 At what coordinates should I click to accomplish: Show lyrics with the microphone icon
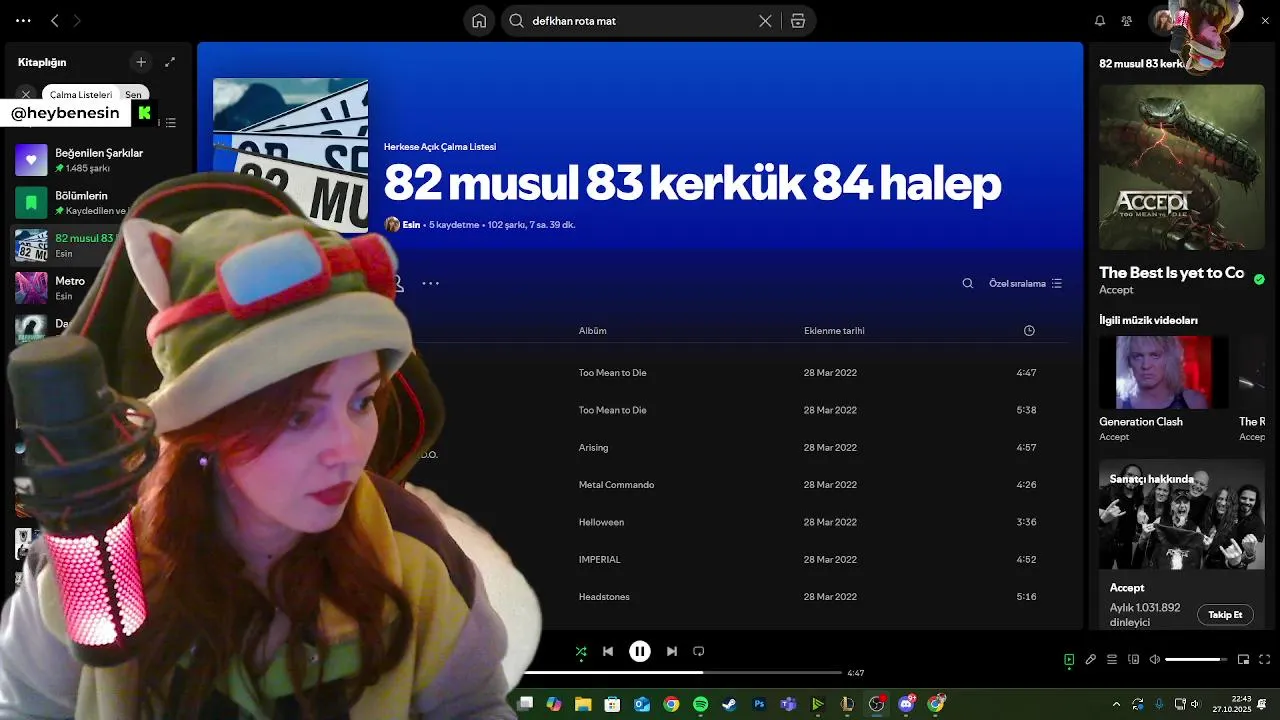point(1091,660)
